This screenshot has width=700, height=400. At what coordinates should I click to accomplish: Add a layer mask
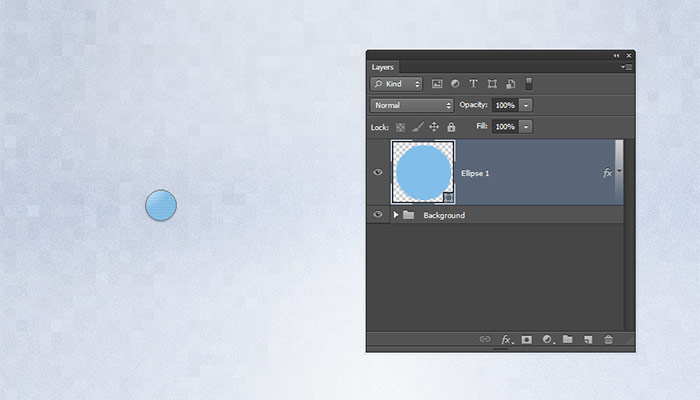pyautogui.click(x=527, y=340)
